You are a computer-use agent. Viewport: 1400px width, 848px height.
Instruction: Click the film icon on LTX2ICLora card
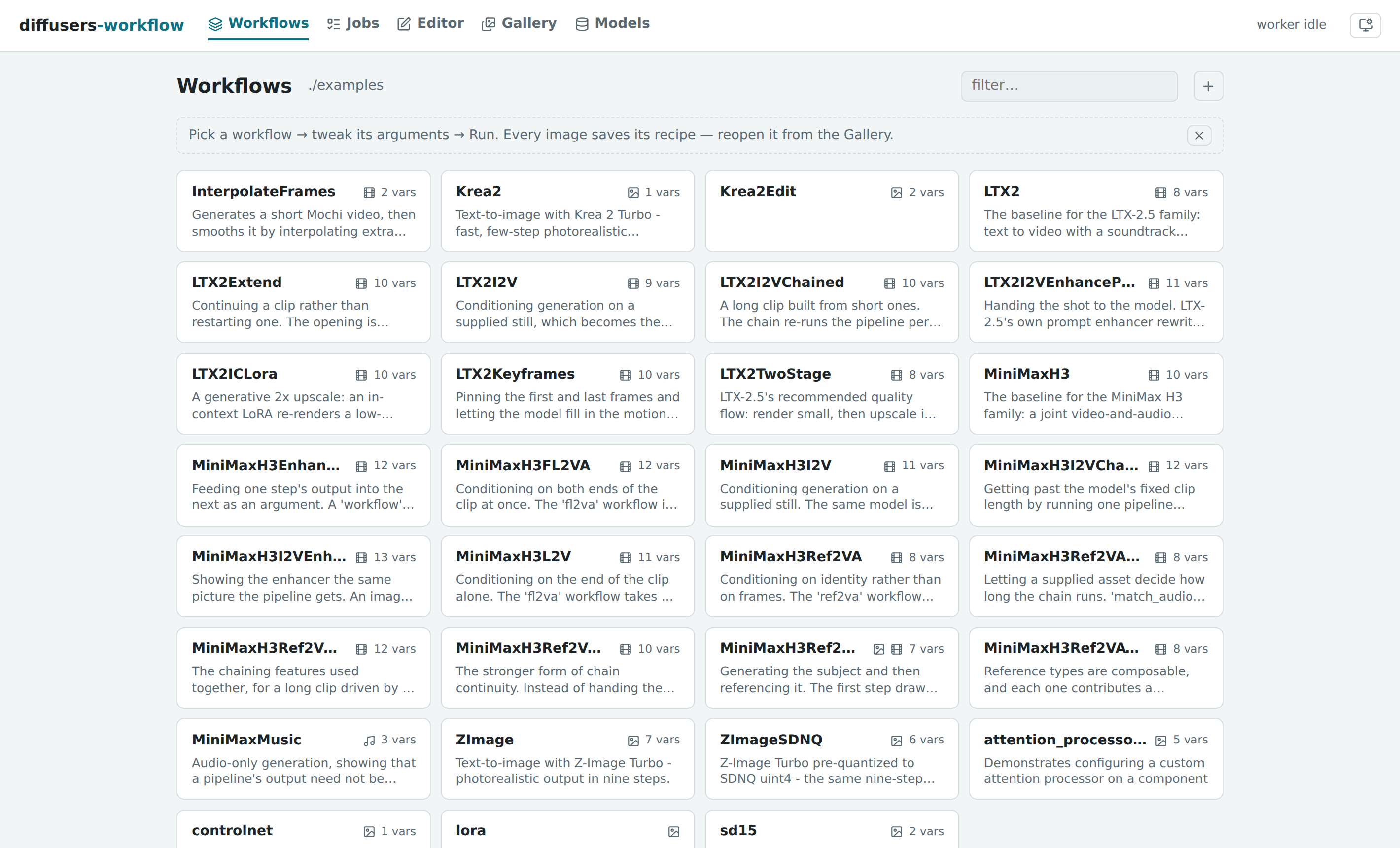coord(361,375)
